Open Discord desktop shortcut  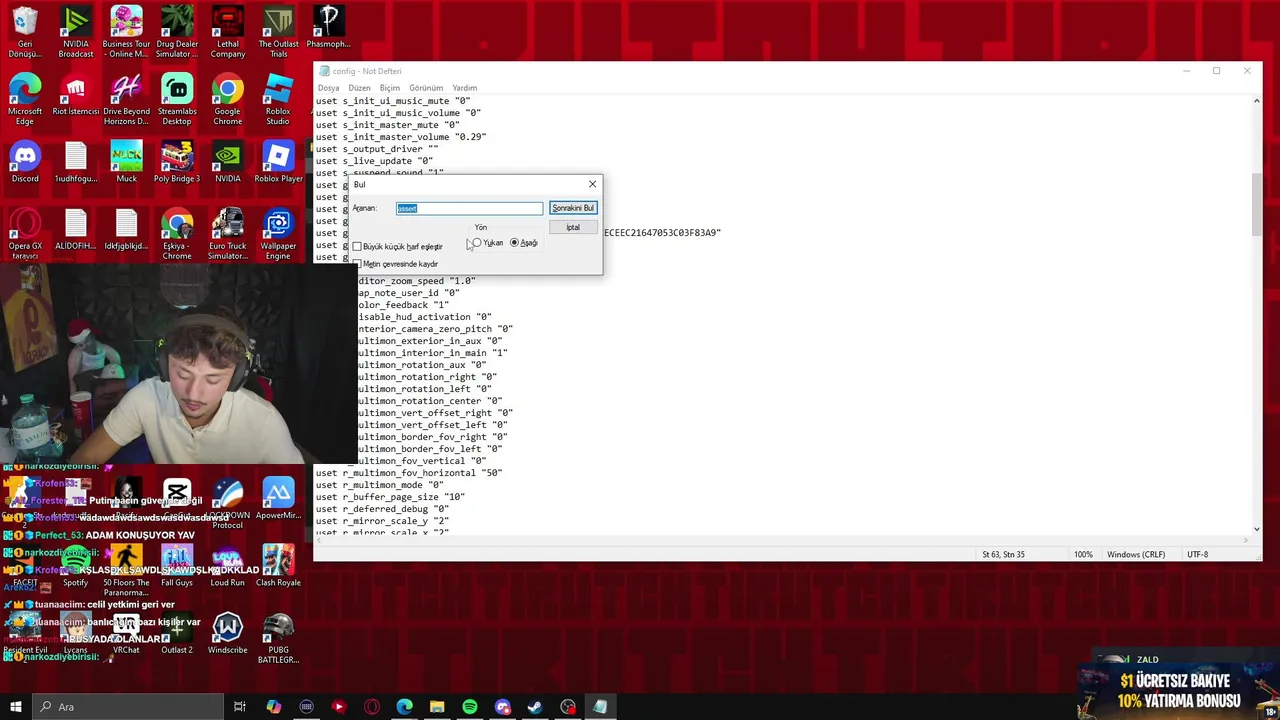pyautogui.click(x=25, y=162)
